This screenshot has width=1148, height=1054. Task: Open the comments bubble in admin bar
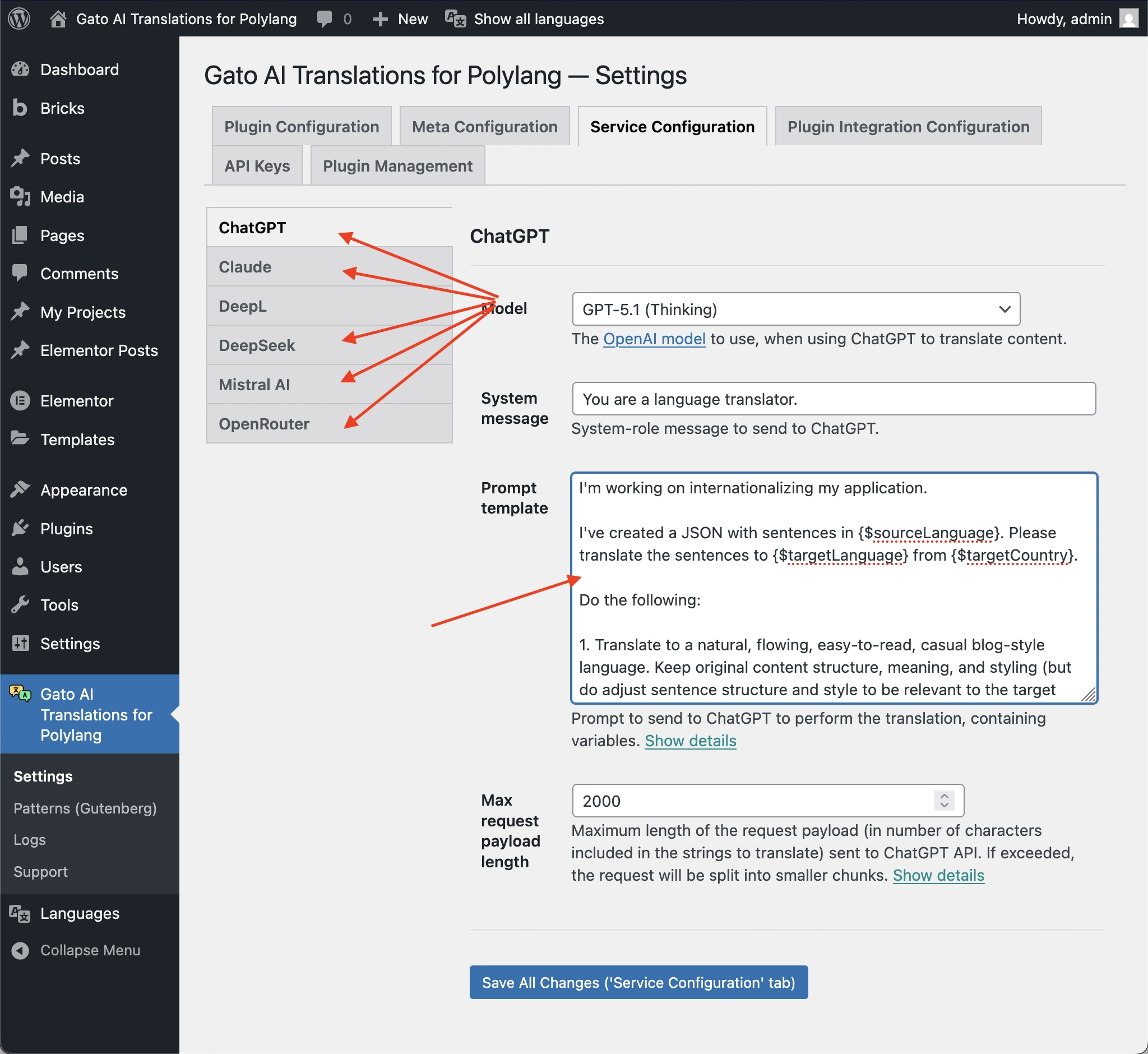[x=325, y=19]
